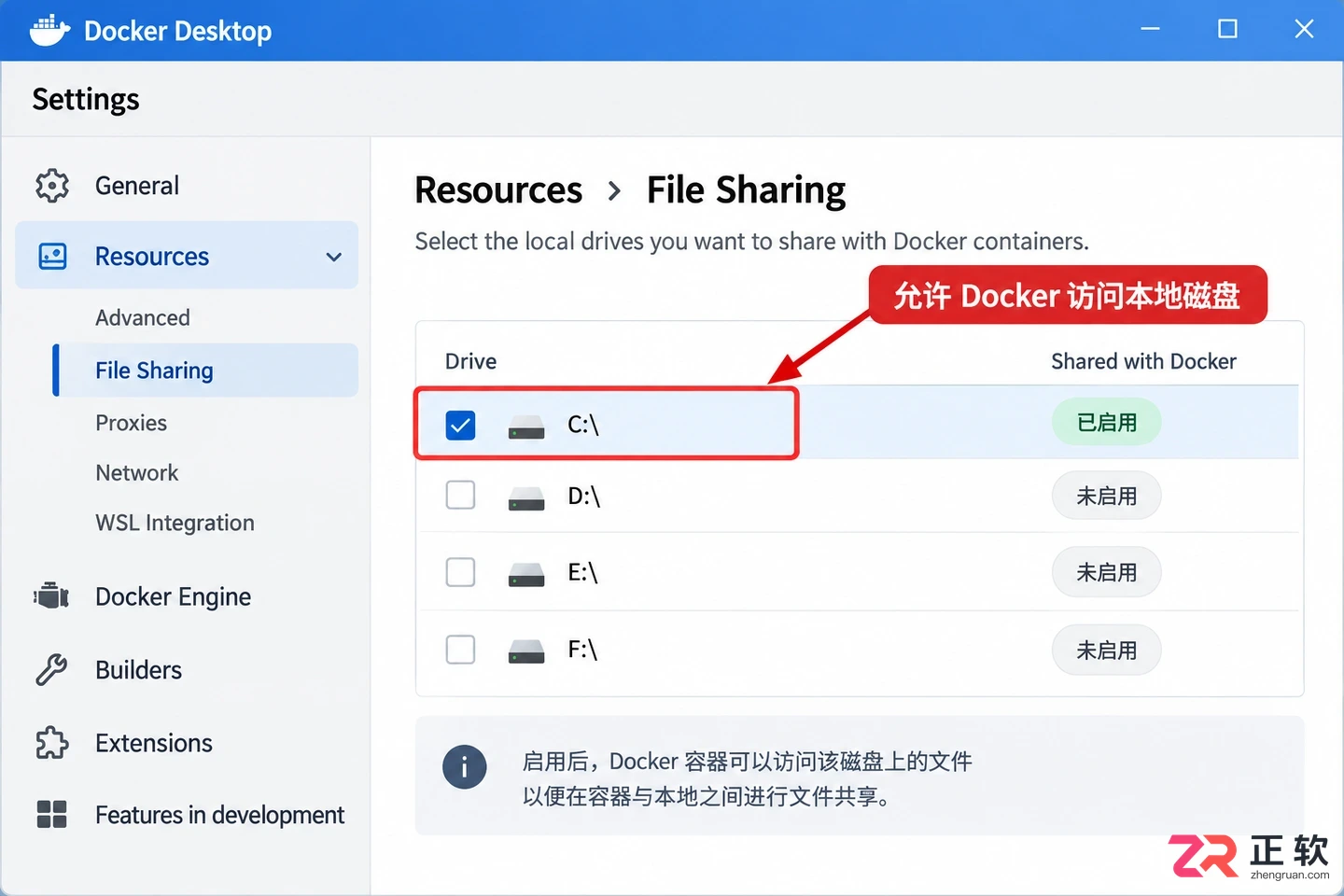Open the Extensions settings

click(154, 743)
